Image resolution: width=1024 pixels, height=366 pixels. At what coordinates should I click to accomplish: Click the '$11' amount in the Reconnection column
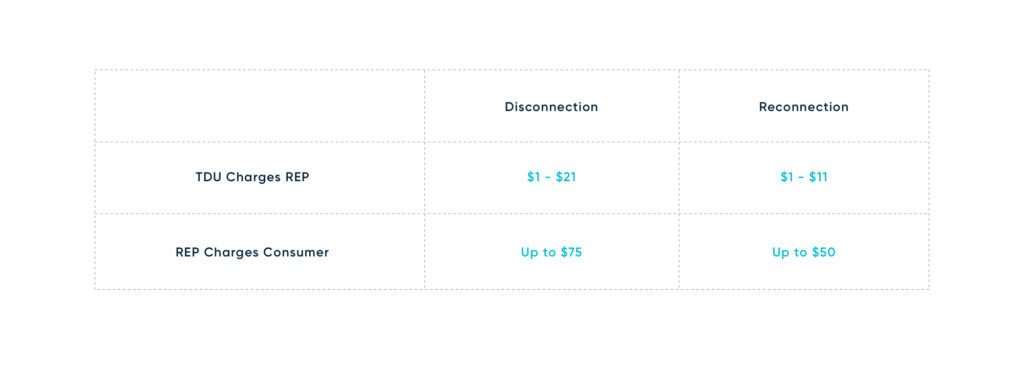818,177
